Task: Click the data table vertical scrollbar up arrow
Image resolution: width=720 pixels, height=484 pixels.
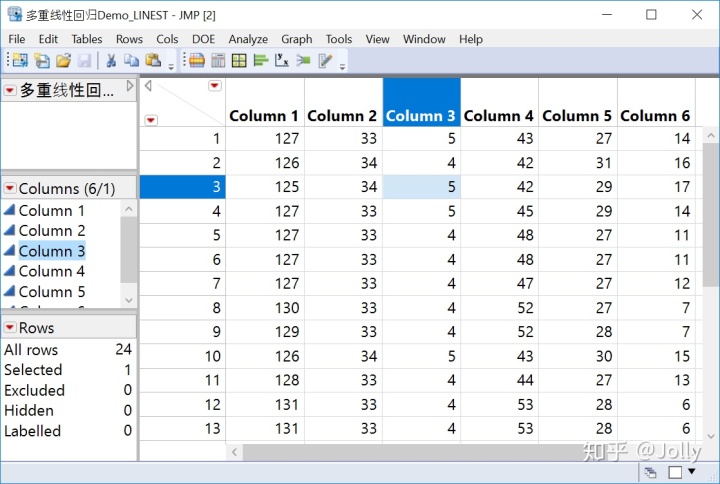Action: click(x=711, y=136)
